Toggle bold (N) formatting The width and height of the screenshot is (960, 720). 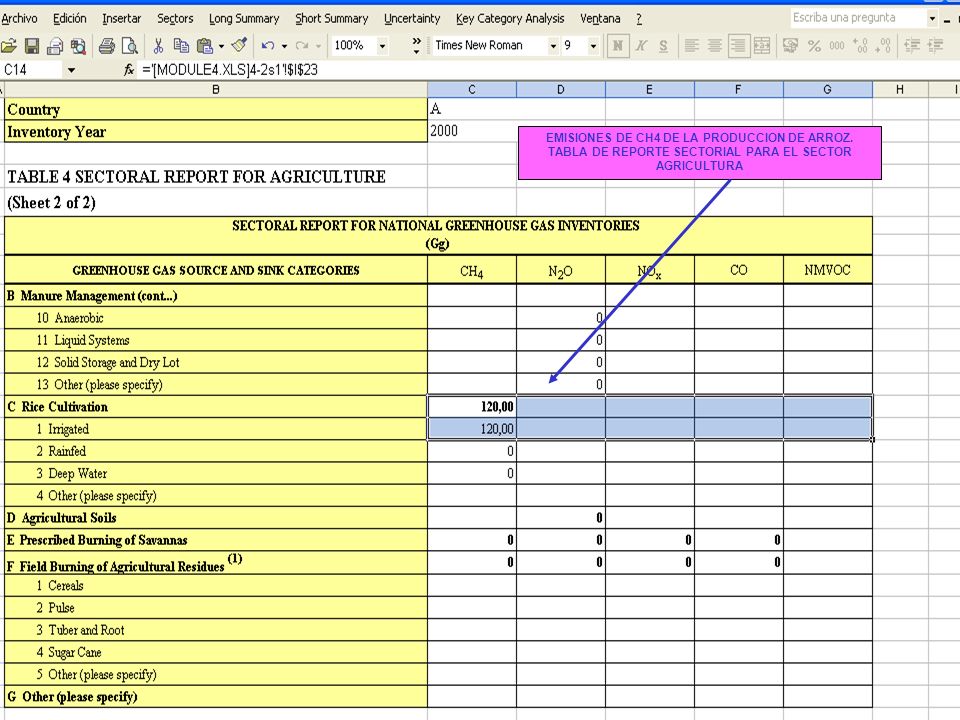[618, 45]
